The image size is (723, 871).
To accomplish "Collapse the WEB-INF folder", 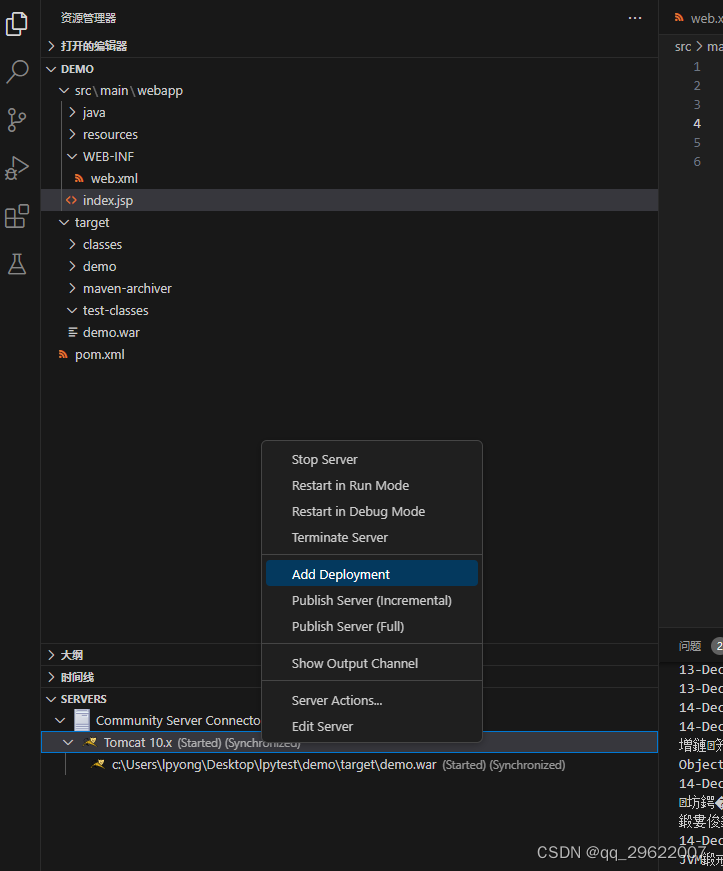I will [x=72, y=157].
